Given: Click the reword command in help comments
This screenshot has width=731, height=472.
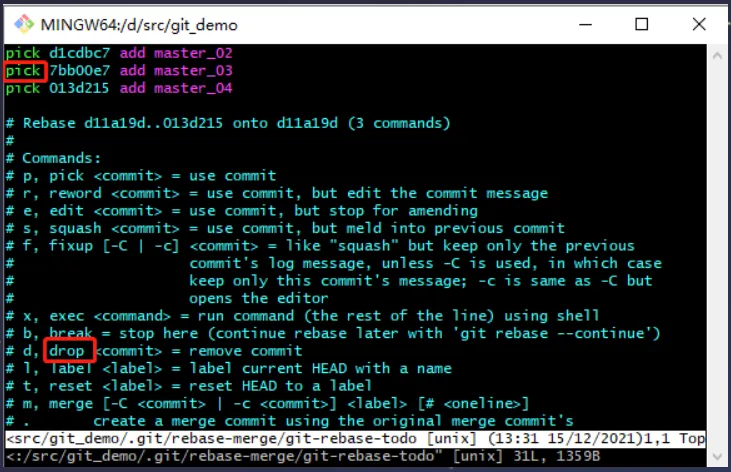Looking at the screenshot, I should tap(75, 193).
